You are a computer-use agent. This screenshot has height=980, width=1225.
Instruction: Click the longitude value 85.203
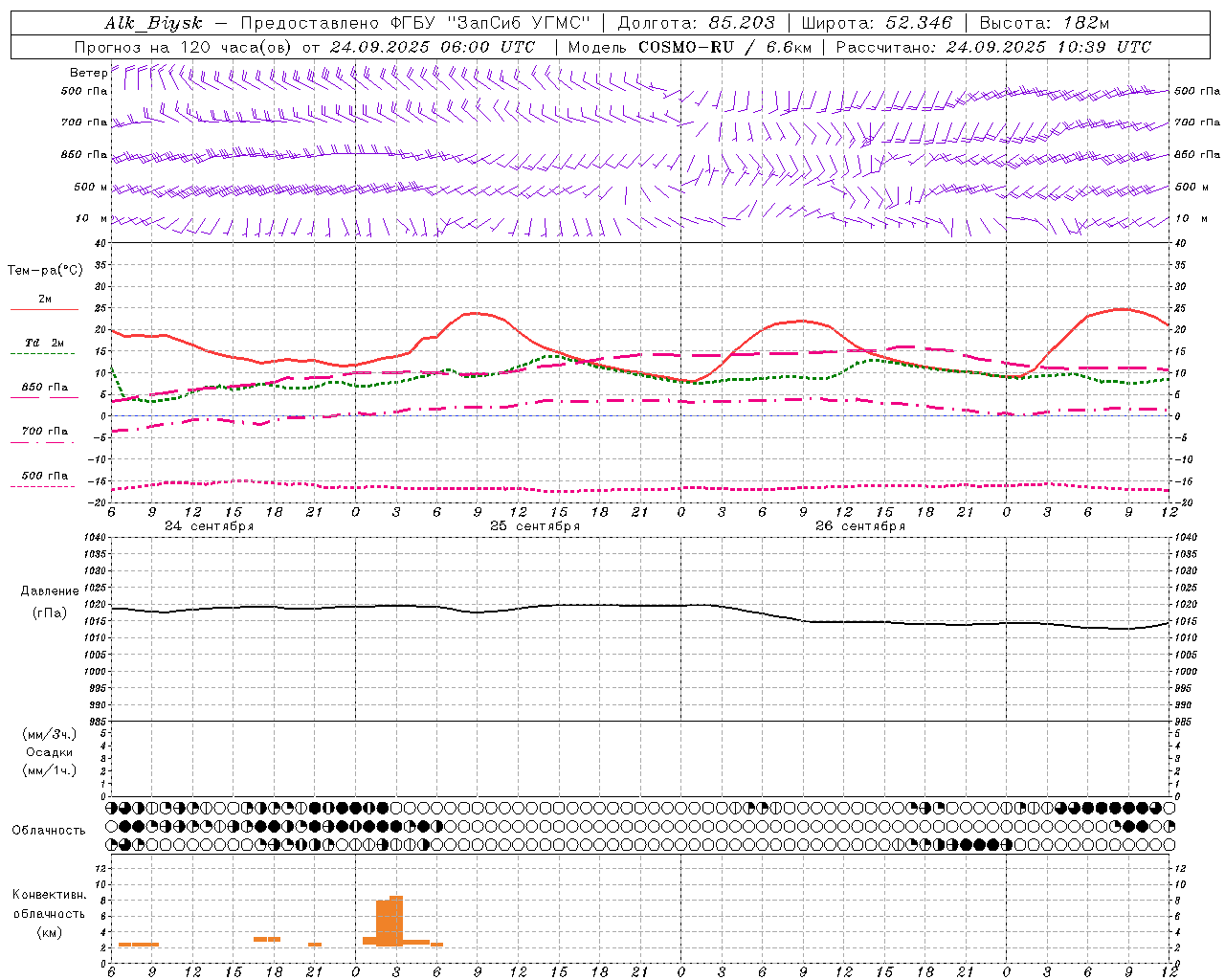point(742,23)
